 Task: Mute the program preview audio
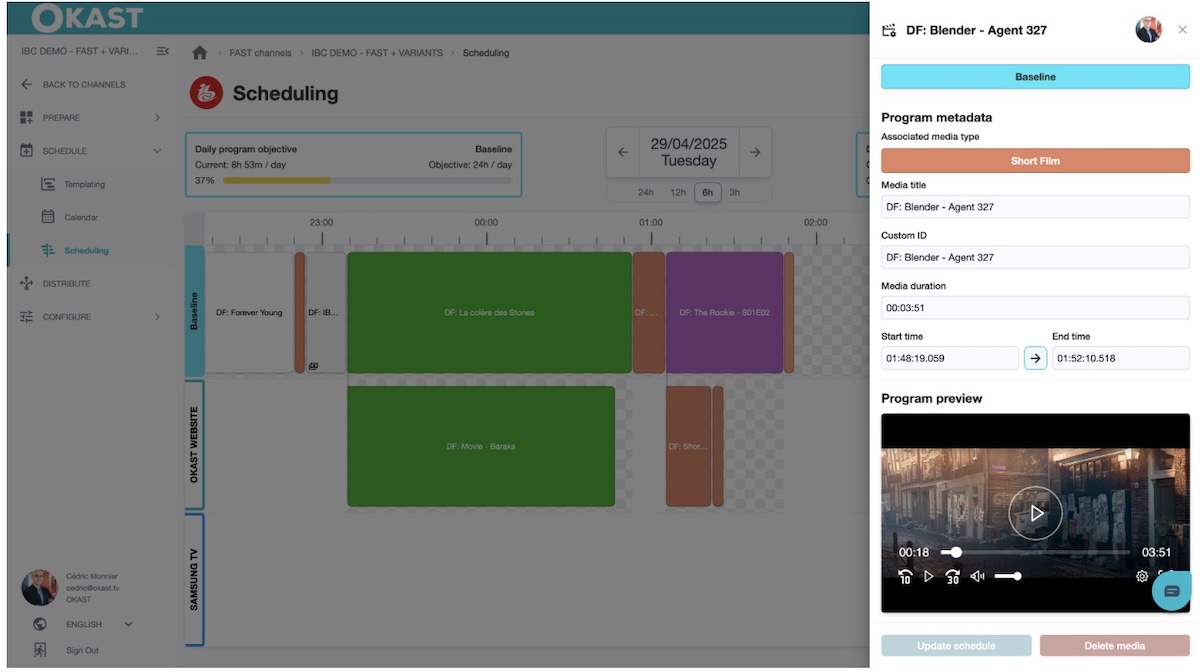pyautogui.click(x=977, y=576)
